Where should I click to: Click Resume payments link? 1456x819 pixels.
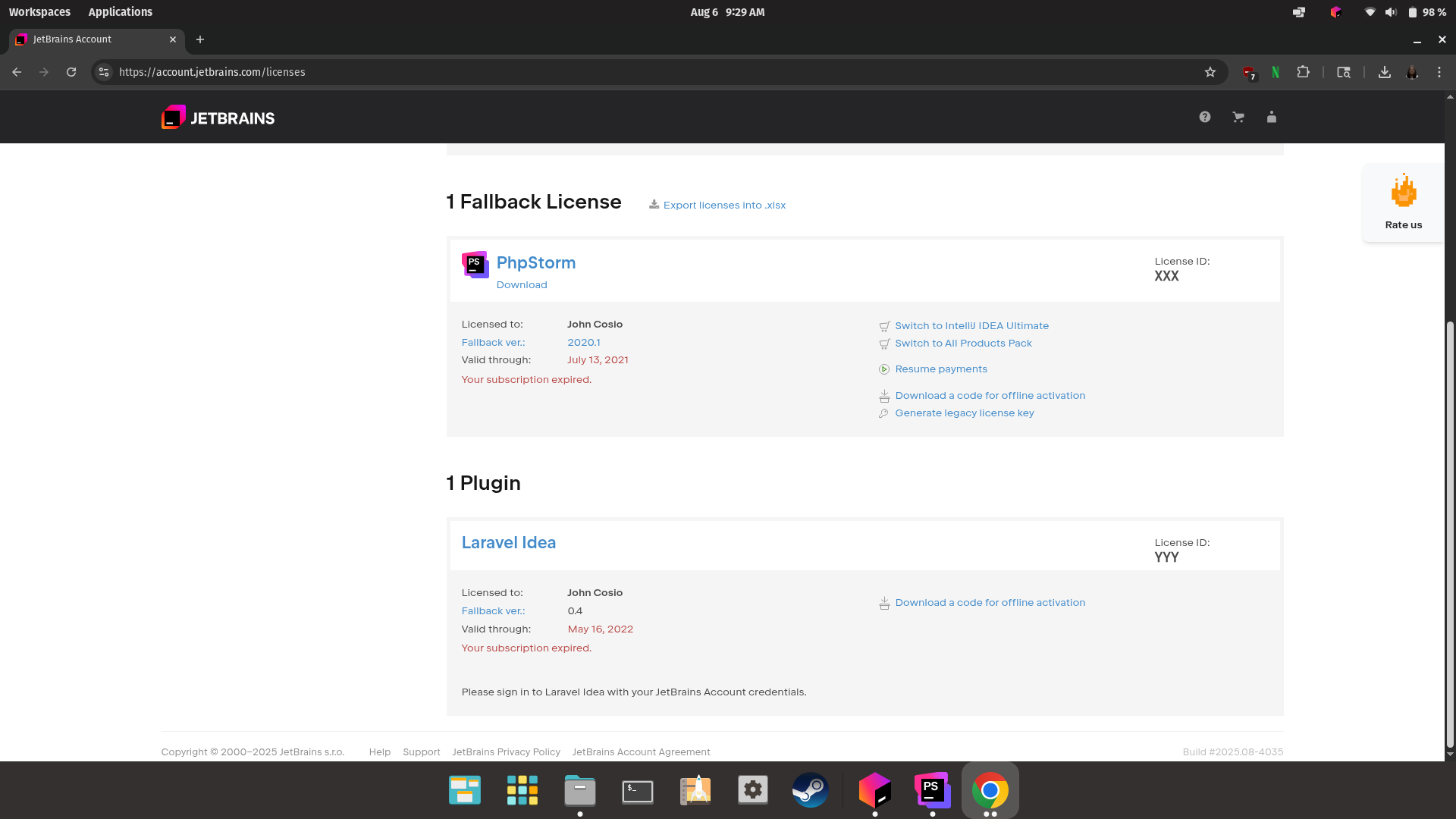(941, 369)
